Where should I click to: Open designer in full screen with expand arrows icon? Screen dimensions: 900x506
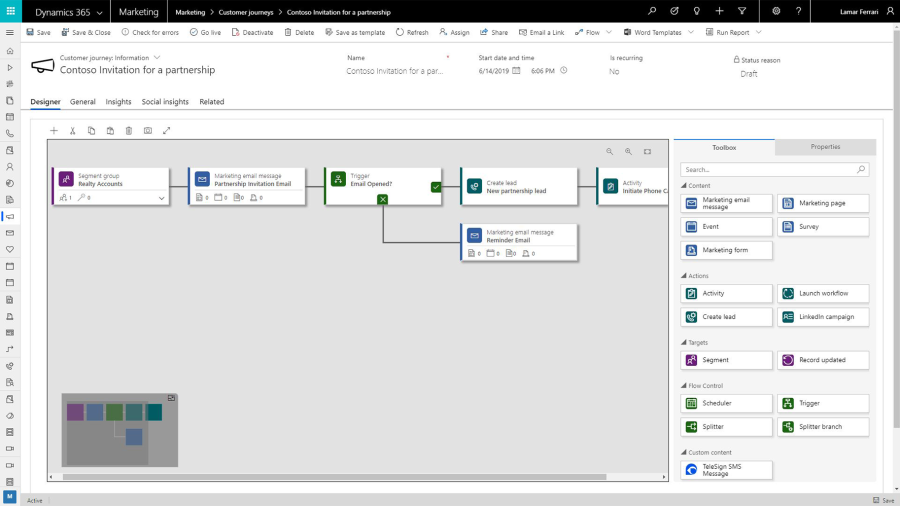[x=166, y=131]
